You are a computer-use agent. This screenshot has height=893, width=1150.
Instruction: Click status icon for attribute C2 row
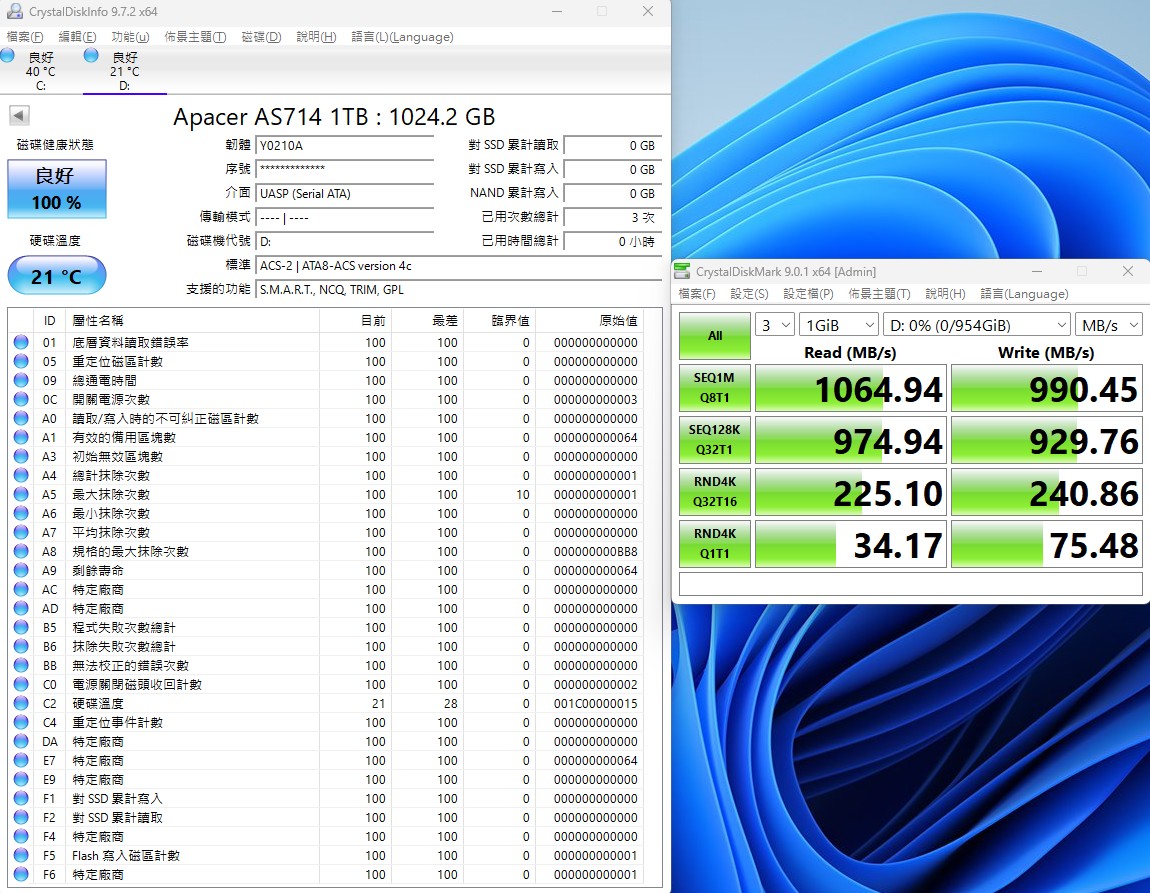(x=21, y=703)
